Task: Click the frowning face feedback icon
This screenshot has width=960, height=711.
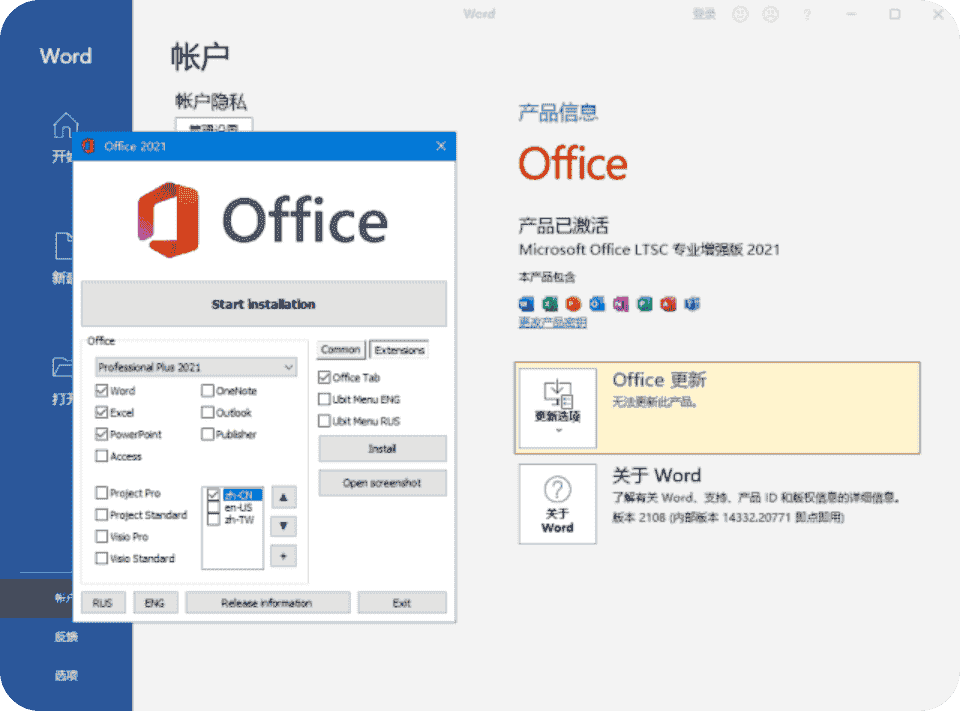Action: click(770, 15)
